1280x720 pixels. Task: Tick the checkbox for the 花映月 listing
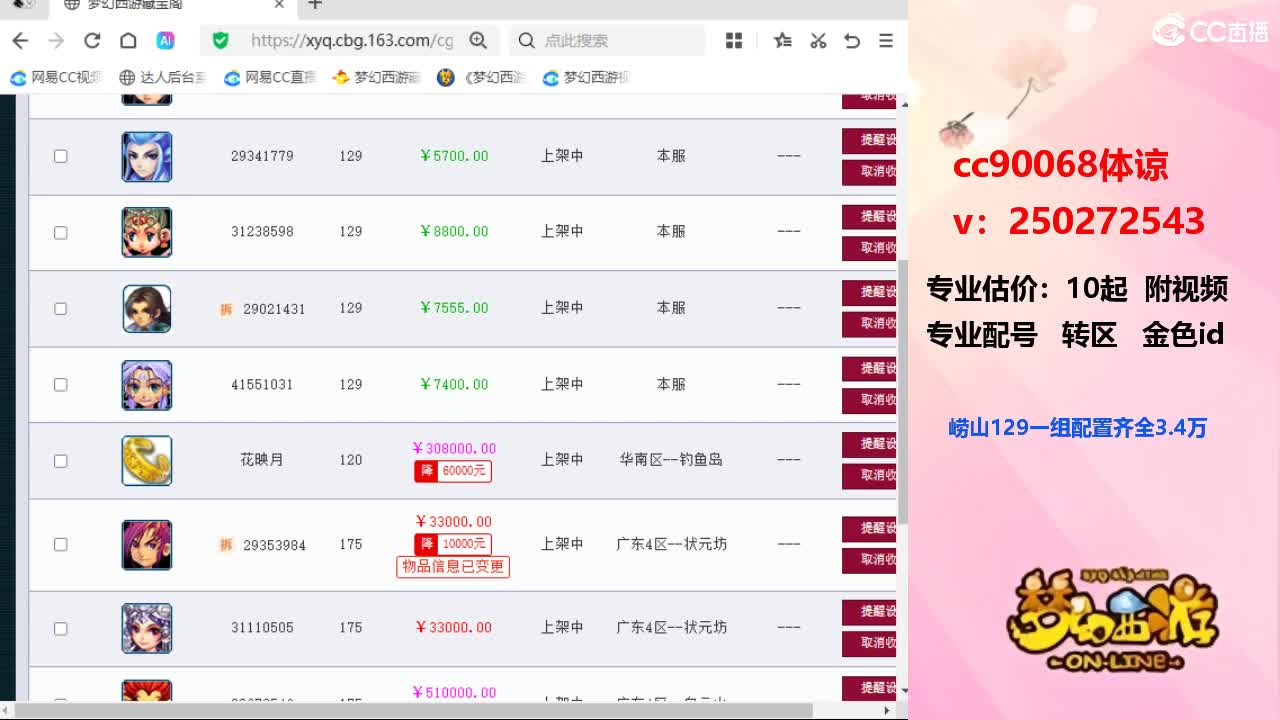(x=60, y=461)
